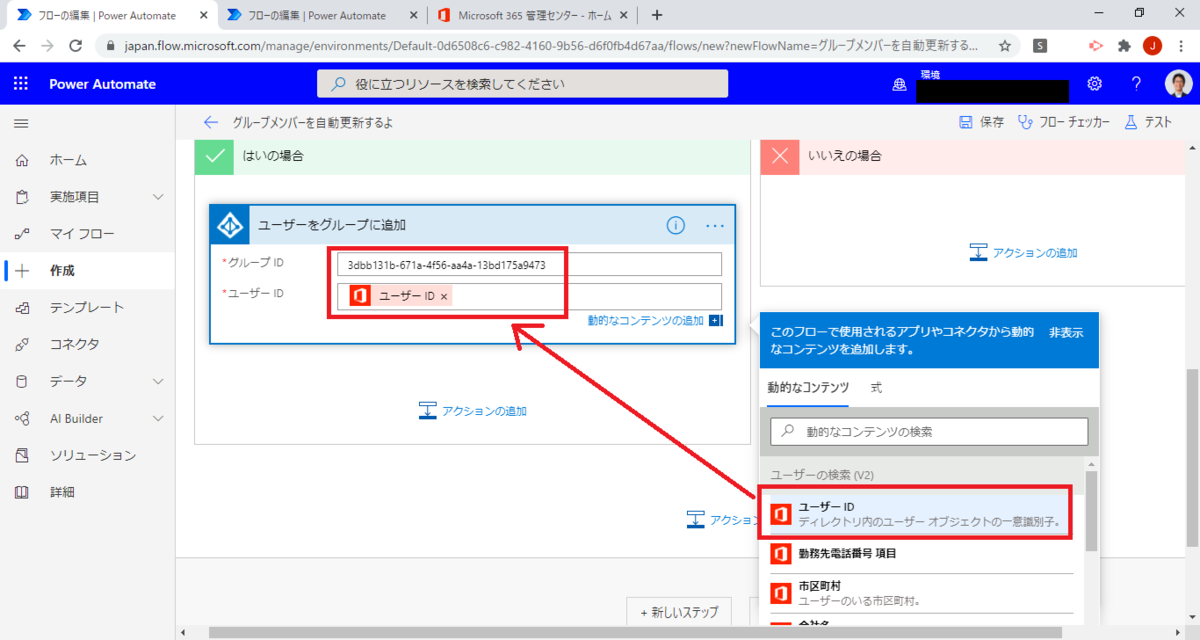Open the help question mark icon

tap(1137, 84)
